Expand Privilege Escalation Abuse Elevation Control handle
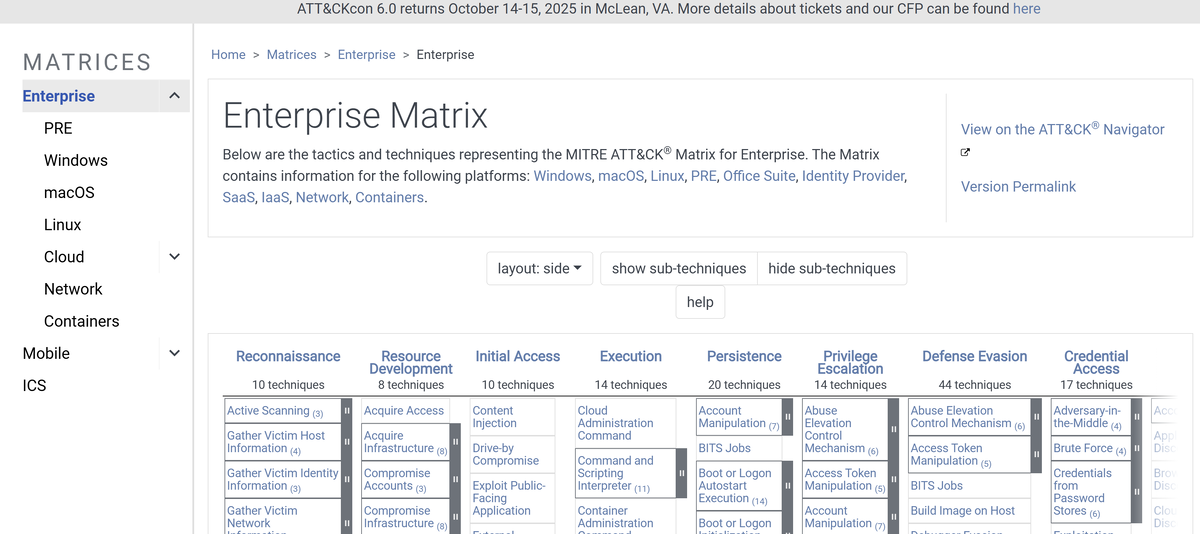This screenshot has height=534, width=1200. click(x=893, y=430)
